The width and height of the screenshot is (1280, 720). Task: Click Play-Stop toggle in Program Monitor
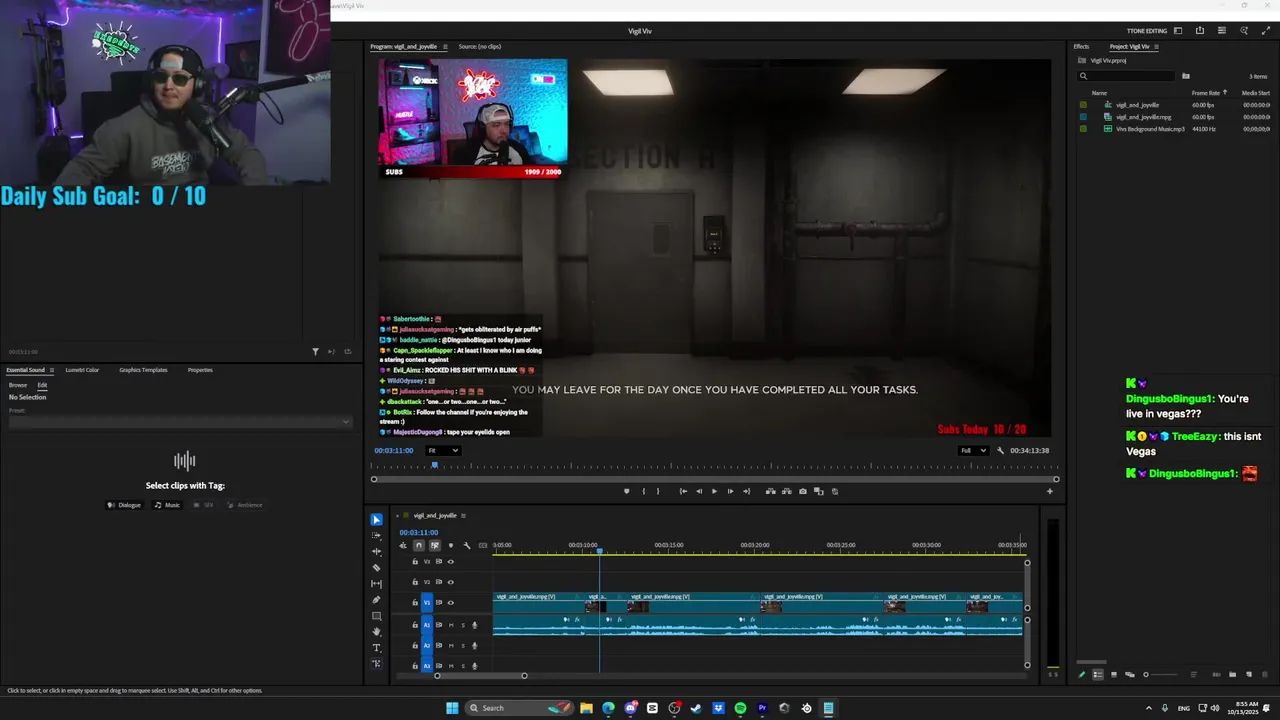click(x=714, y=491)
